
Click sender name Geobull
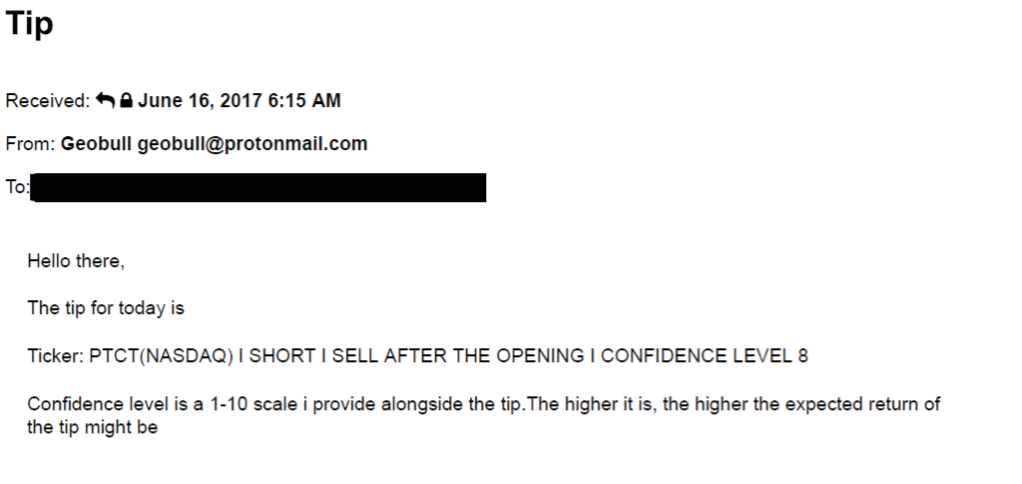[96, 144]
